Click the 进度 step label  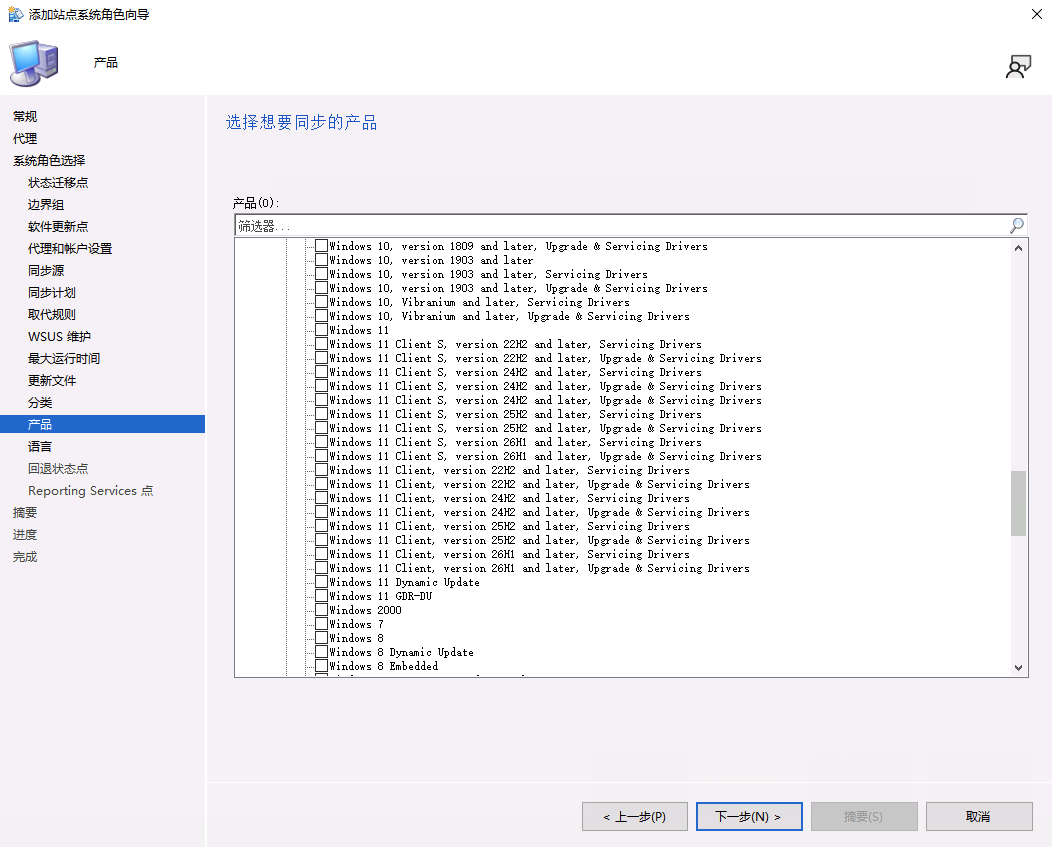point(25,535)
